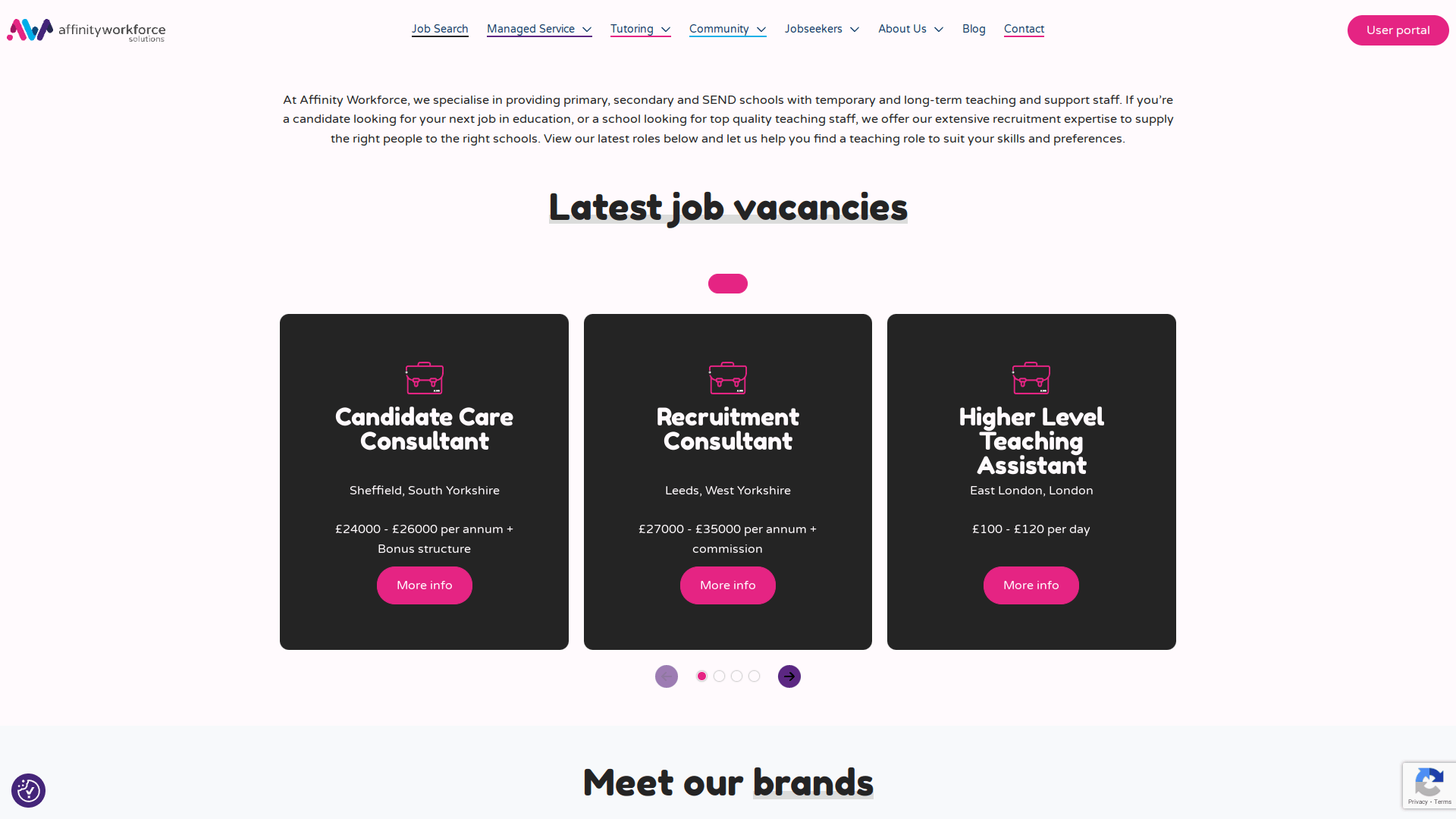Click the briefcase icon on Candidate Care card
The height and width of the screenshot is (819, 1456).
point(423,378)
